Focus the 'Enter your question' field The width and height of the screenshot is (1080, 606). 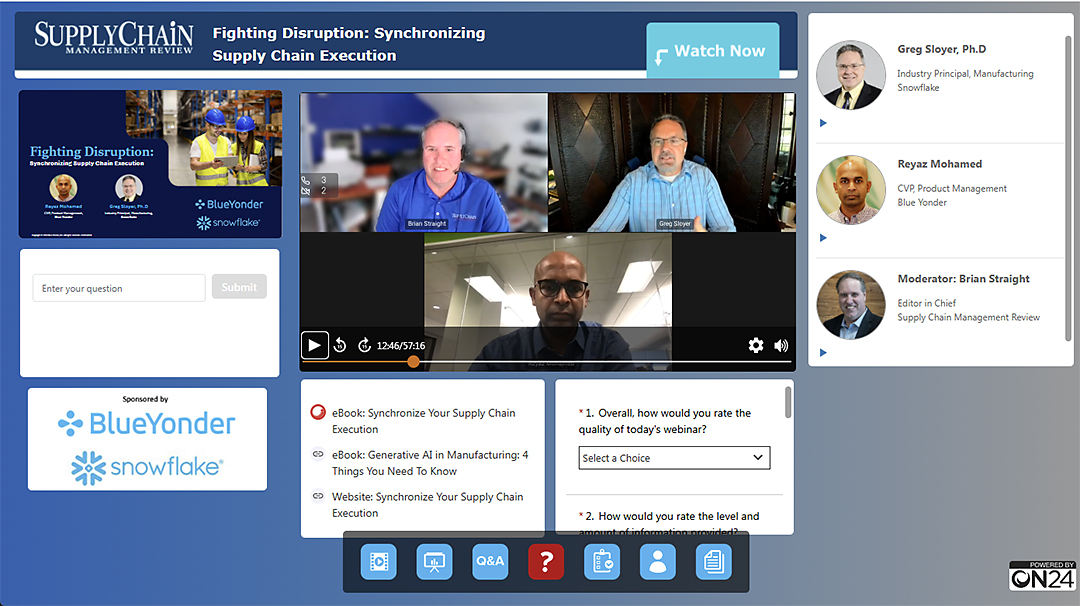point(118,288)
